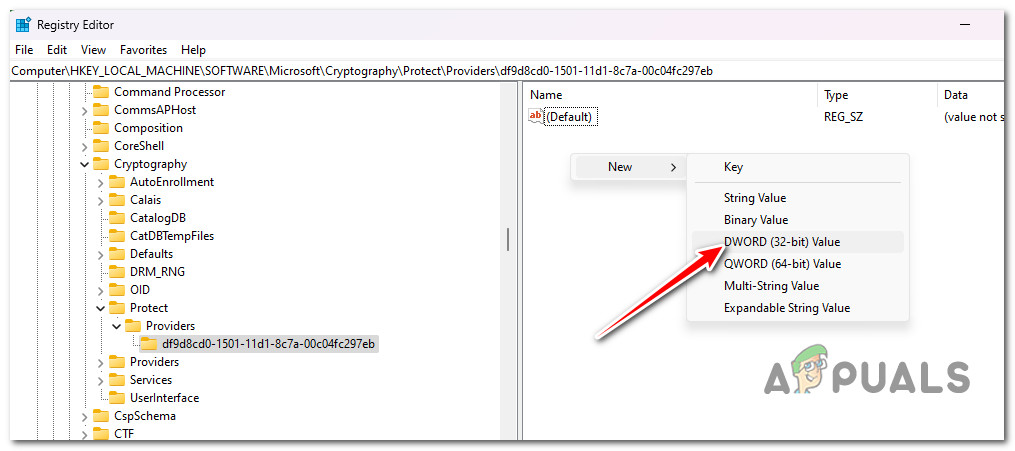Select the Command Processor key label
Screen dimensions: 1015x451
170,92
